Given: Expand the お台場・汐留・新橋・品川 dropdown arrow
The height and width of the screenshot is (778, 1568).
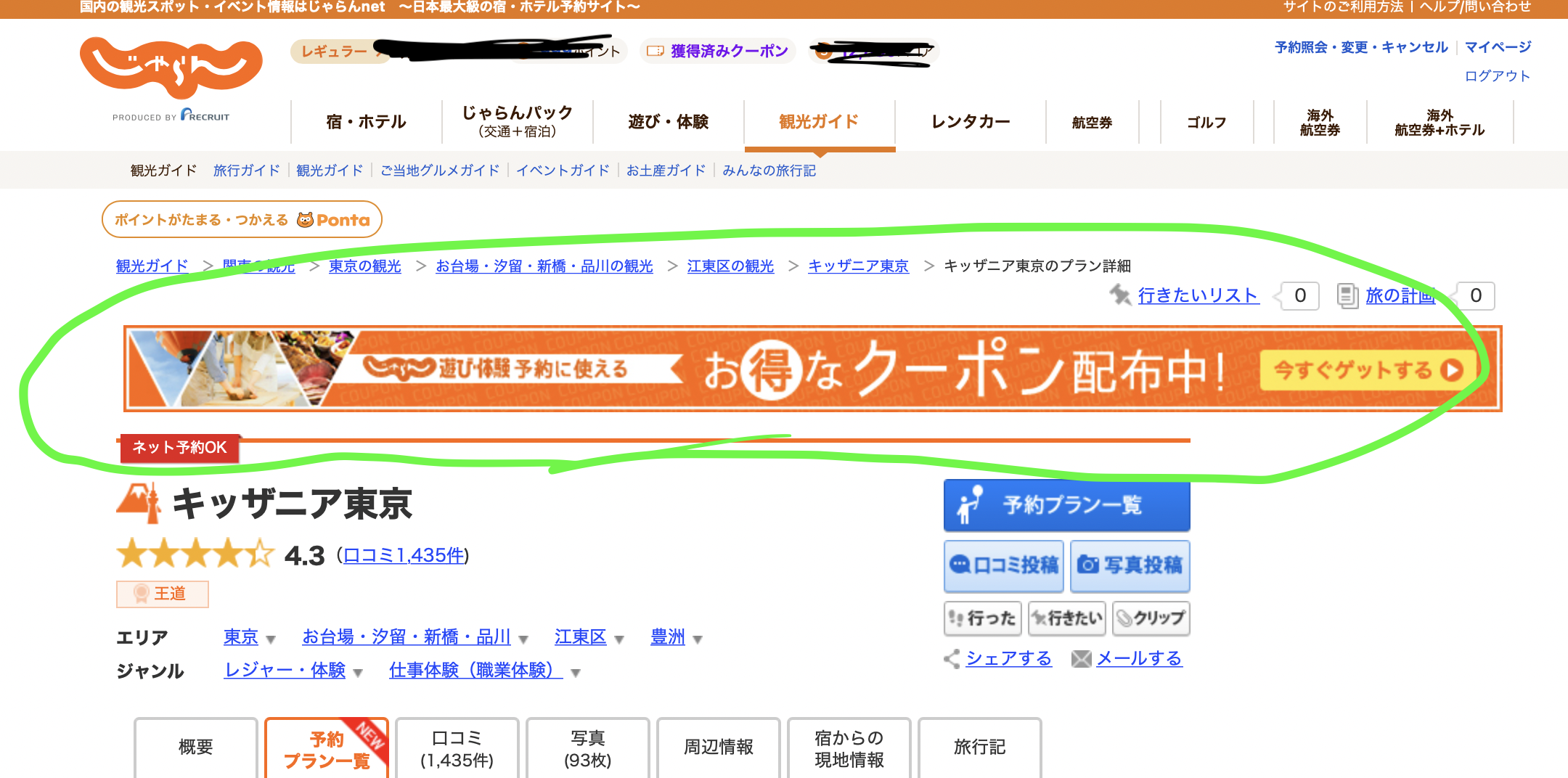Looking at the screenshot, I should [x=523, y=639].
